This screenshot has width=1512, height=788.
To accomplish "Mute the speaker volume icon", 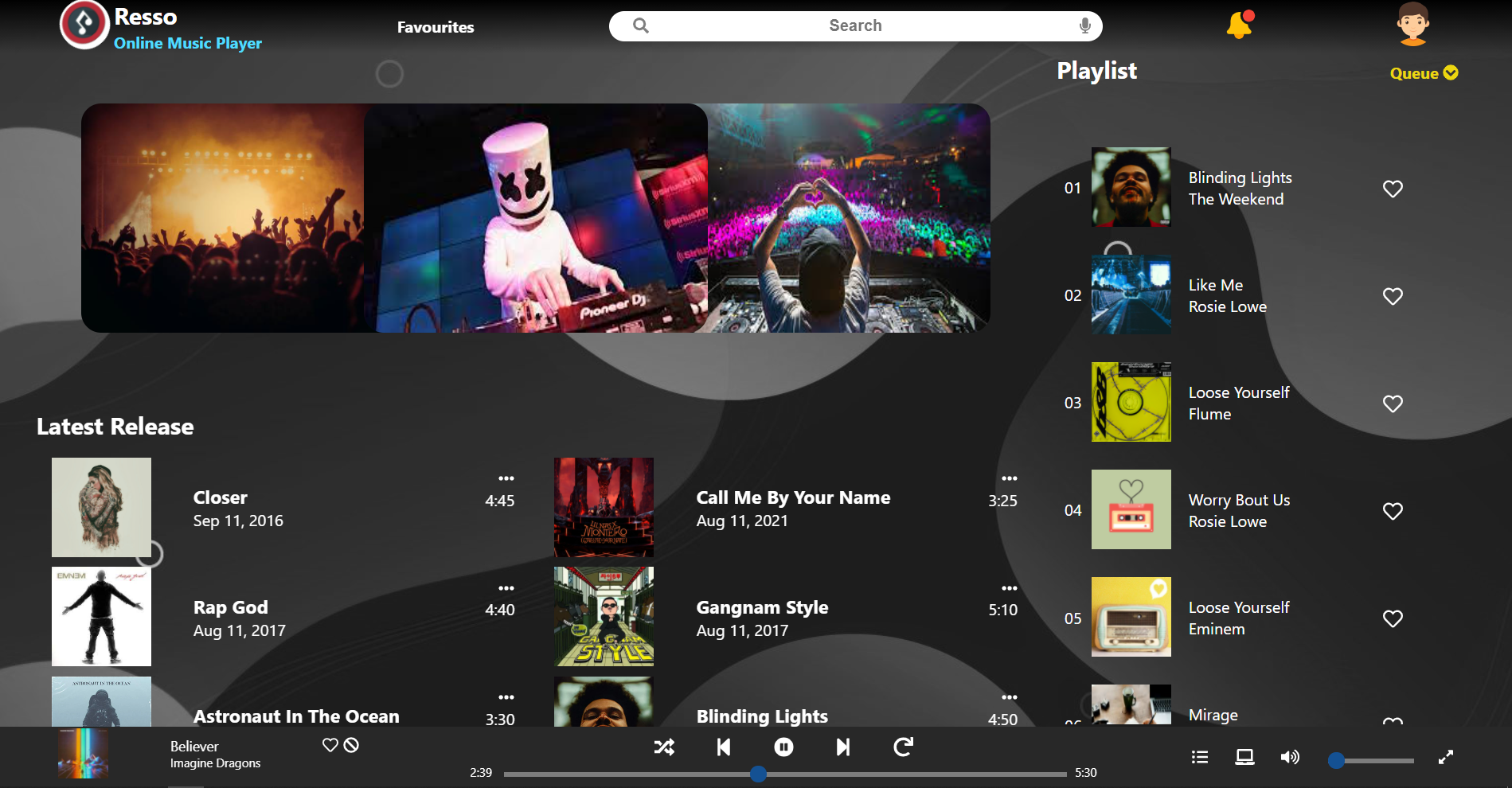I will pyautogui.click(x=1290, y=757).
